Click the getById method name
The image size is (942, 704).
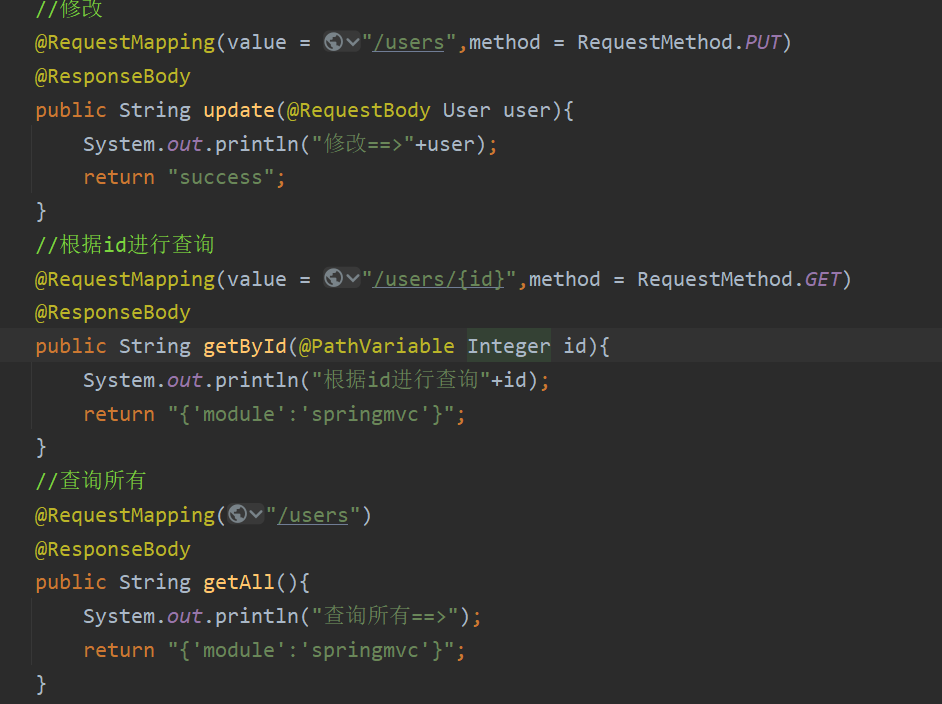245,346
